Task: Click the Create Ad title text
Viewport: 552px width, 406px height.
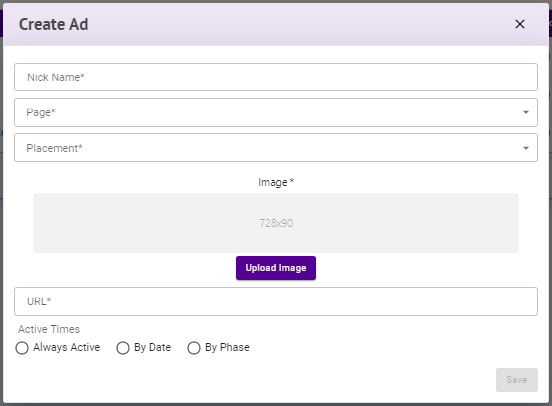Action: point(54,24)
